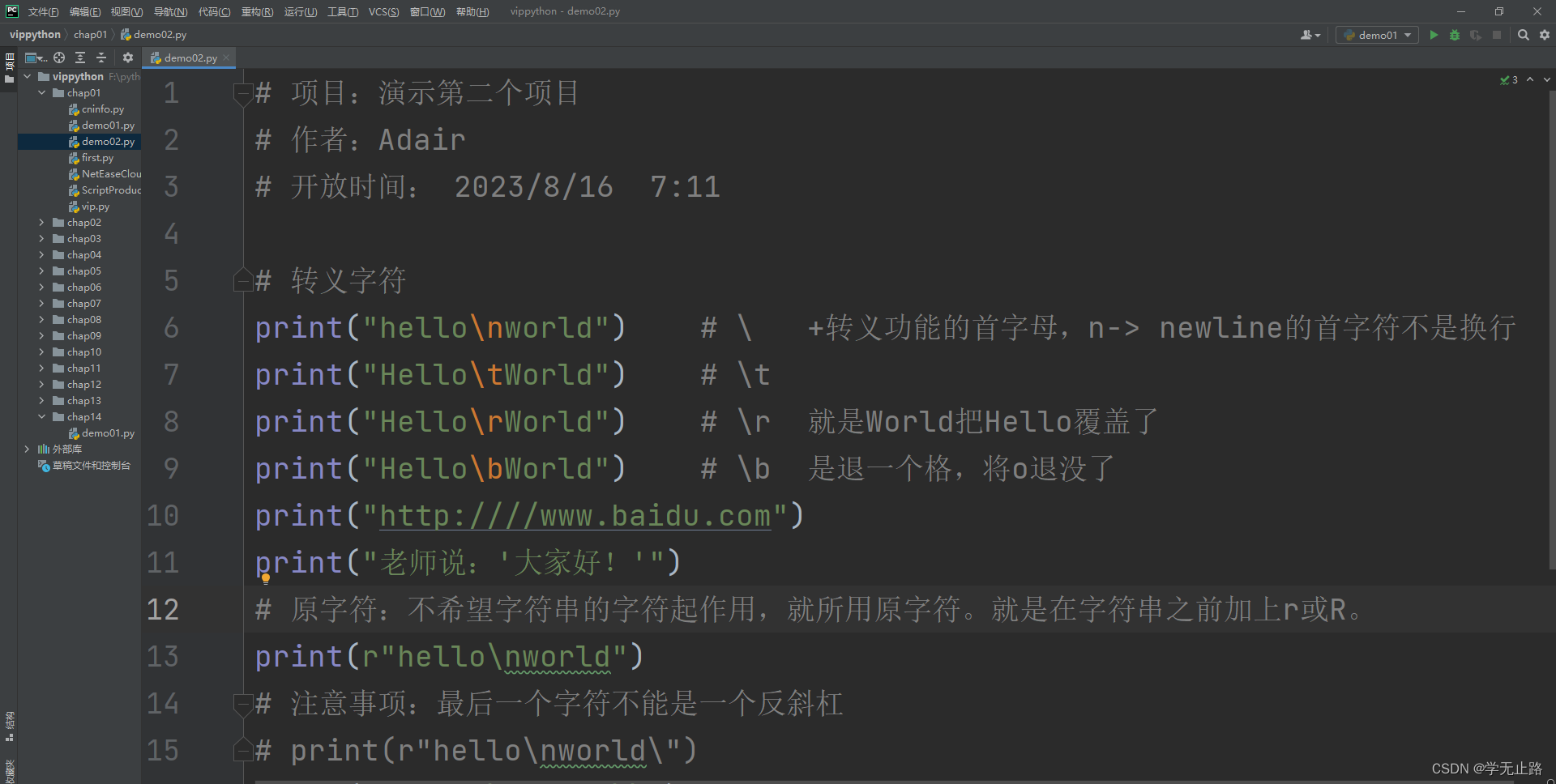Image resolution: width=1556 pixels, height=784 pixels.
Task: Click the PyCharm logo icon in title bar
Action: click(x=12, y=11)
